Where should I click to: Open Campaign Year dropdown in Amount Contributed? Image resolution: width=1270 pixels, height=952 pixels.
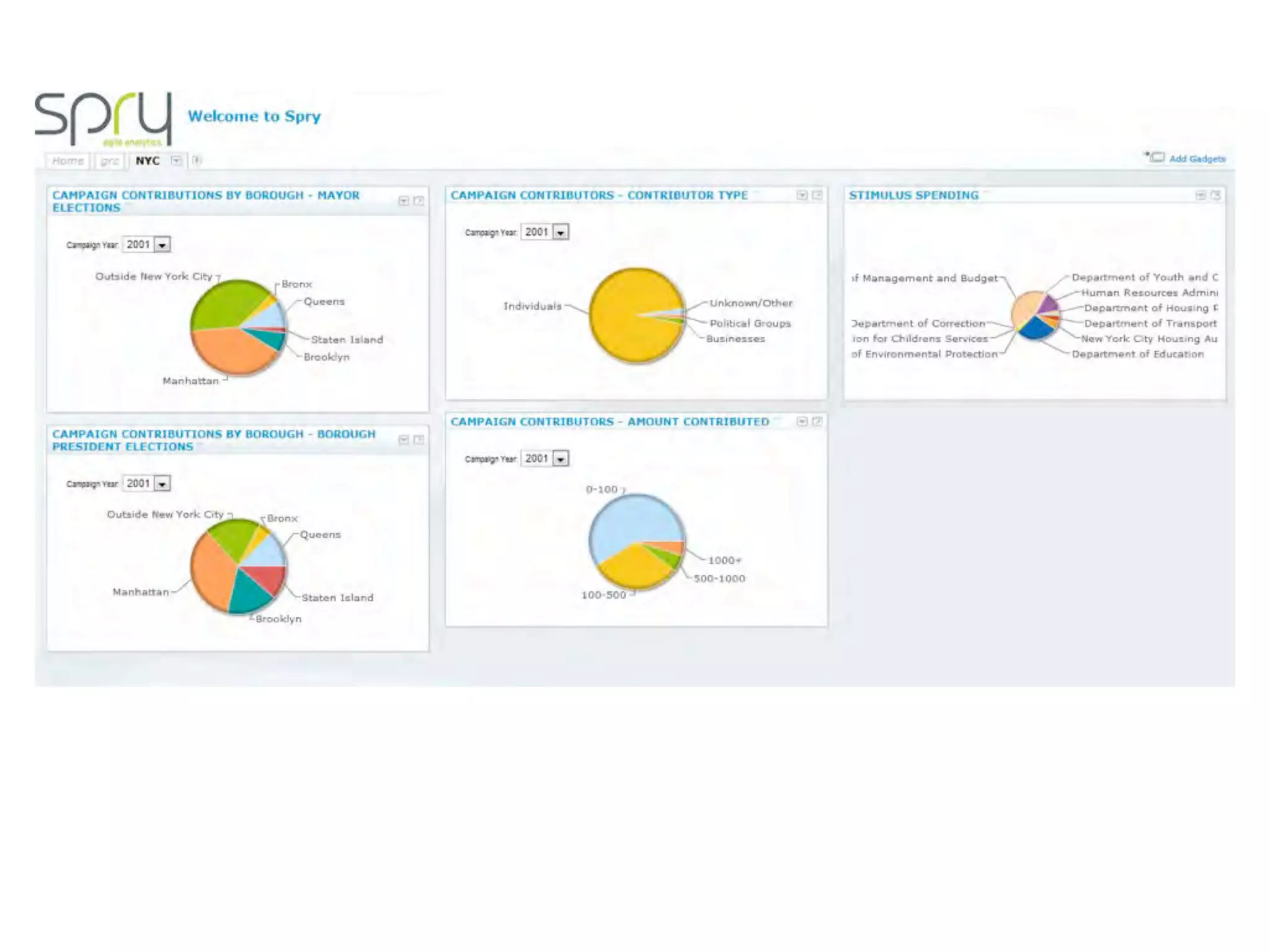(x=561, y=459)
